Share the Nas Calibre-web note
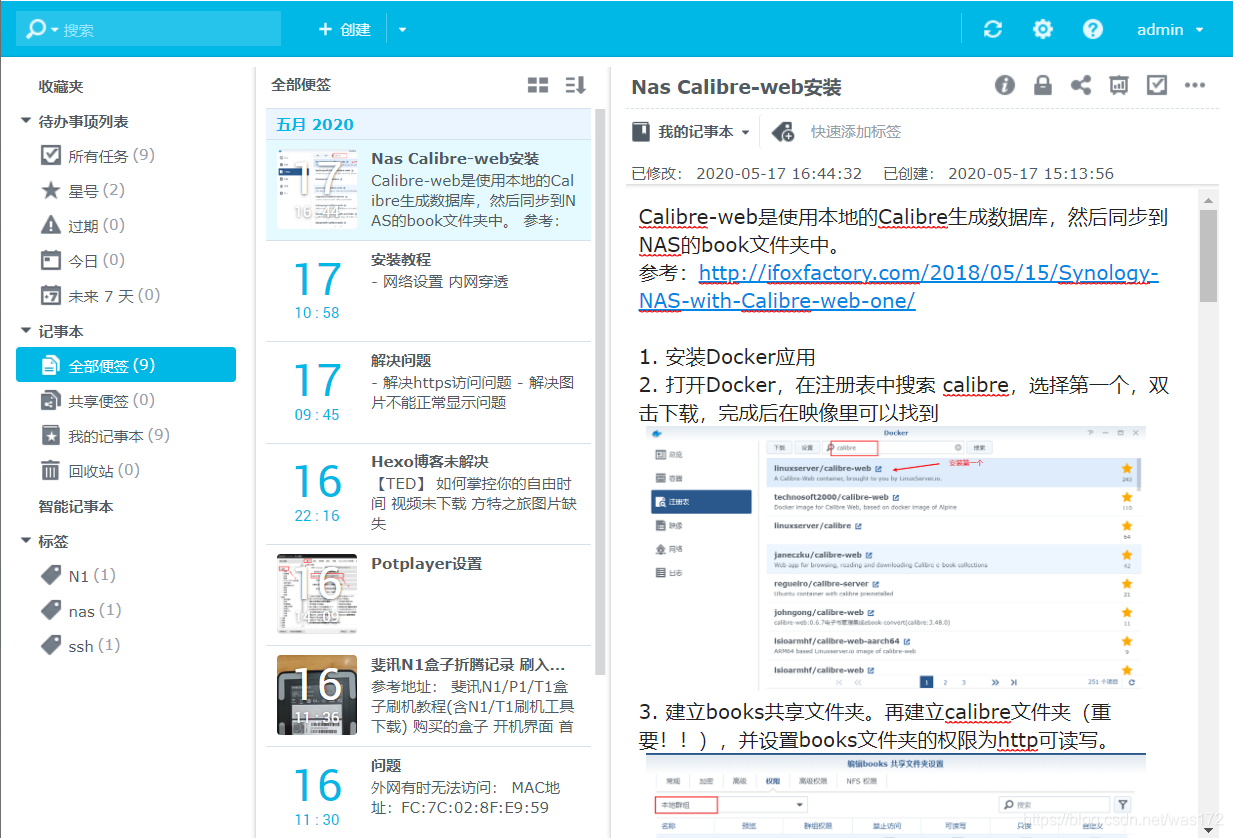 coord(1081,86)
